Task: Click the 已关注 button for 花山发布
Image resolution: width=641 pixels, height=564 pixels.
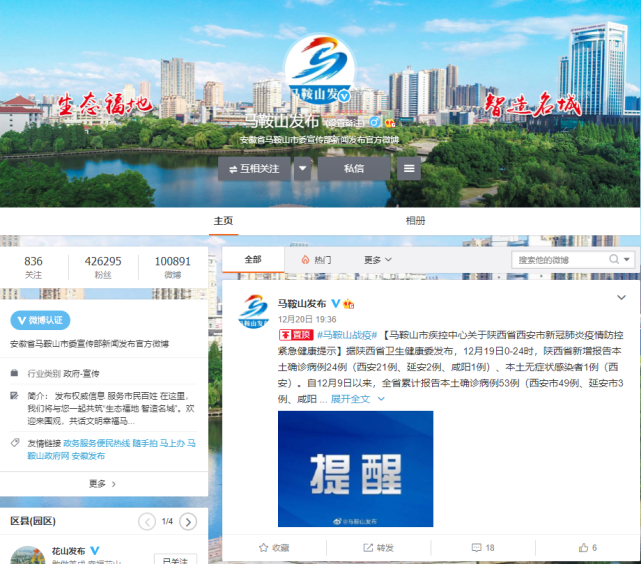Action: (175, 560)
